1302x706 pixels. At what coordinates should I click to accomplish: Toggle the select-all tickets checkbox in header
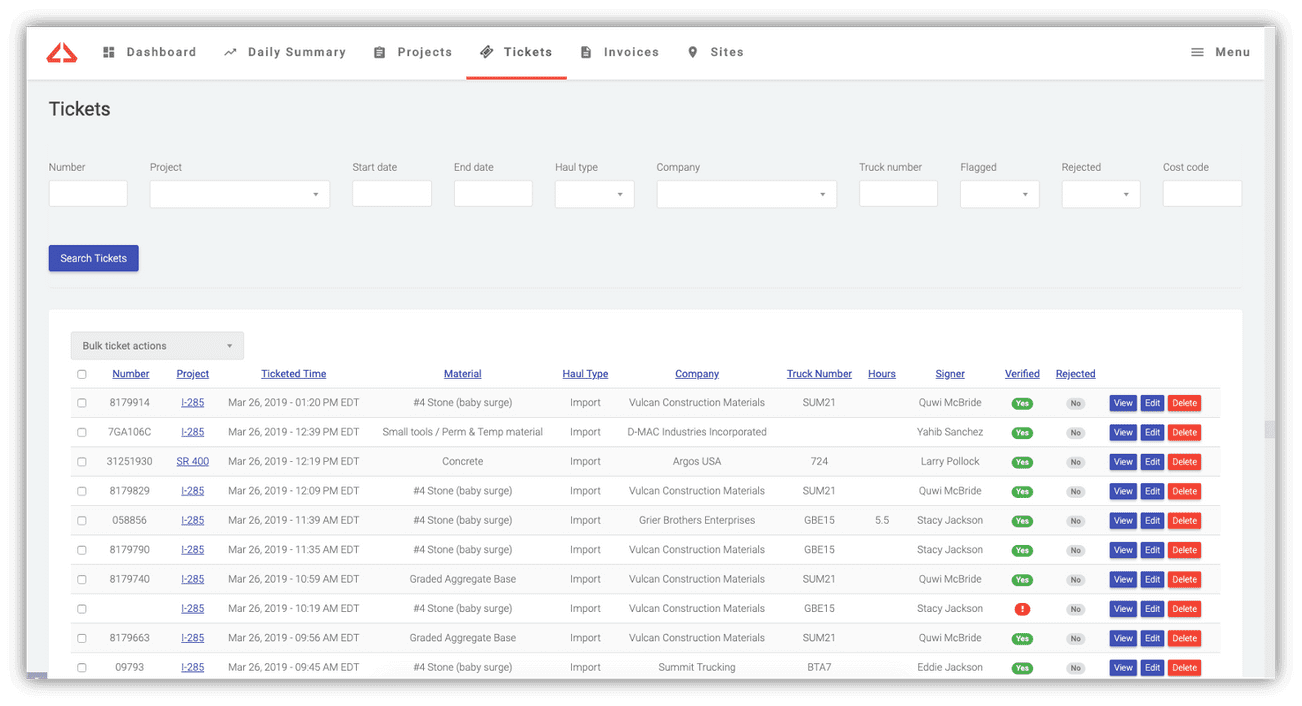(x=82, y=374)
